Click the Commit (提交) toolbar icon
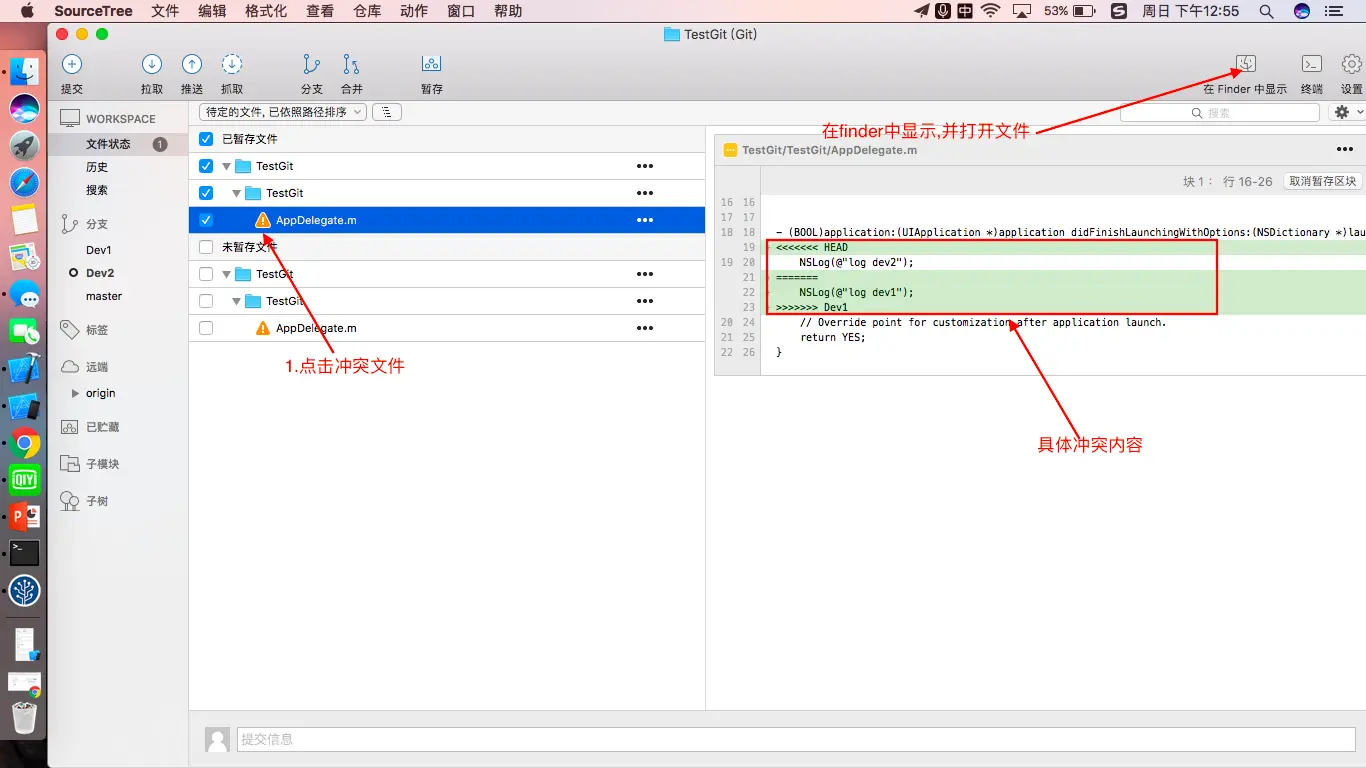The width and height of the screenshot is (1366, 768). tap(72, 65)
